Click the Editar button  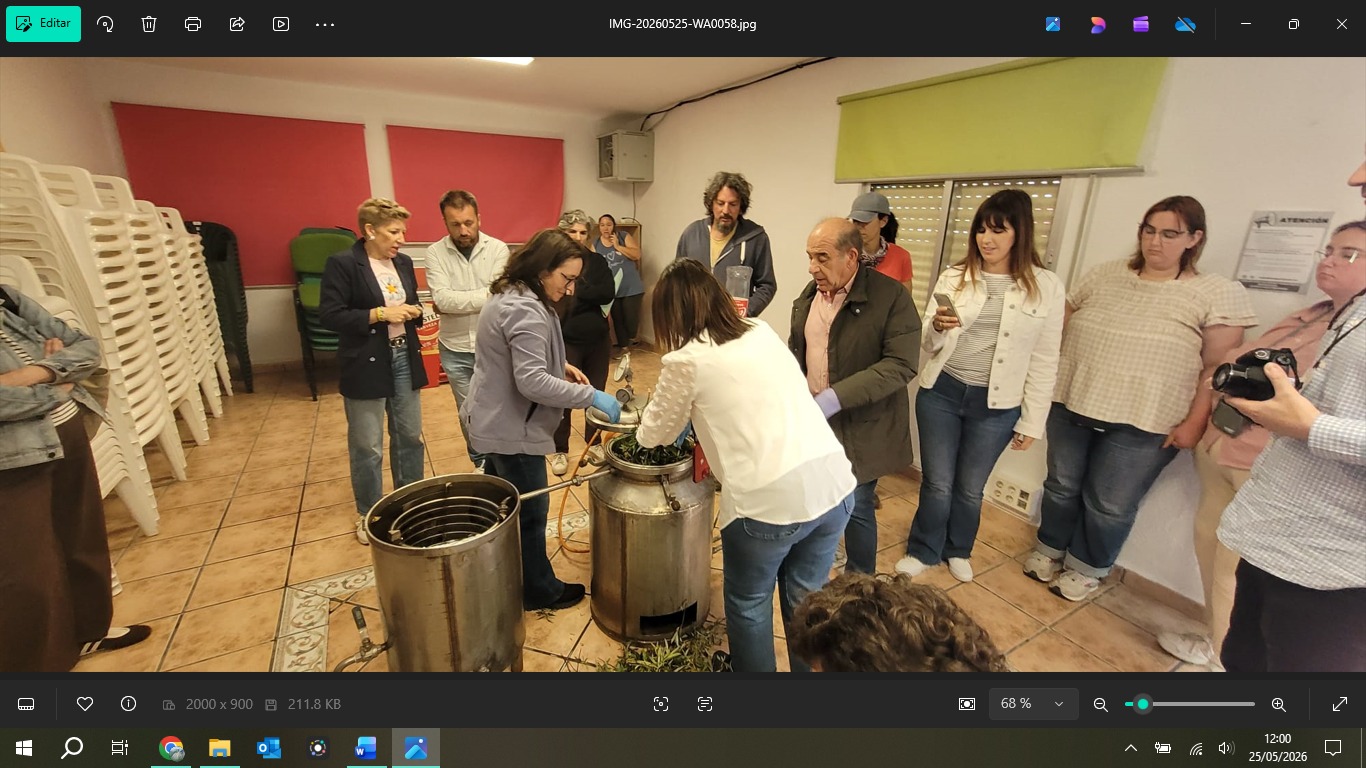(x=44, y=24)
